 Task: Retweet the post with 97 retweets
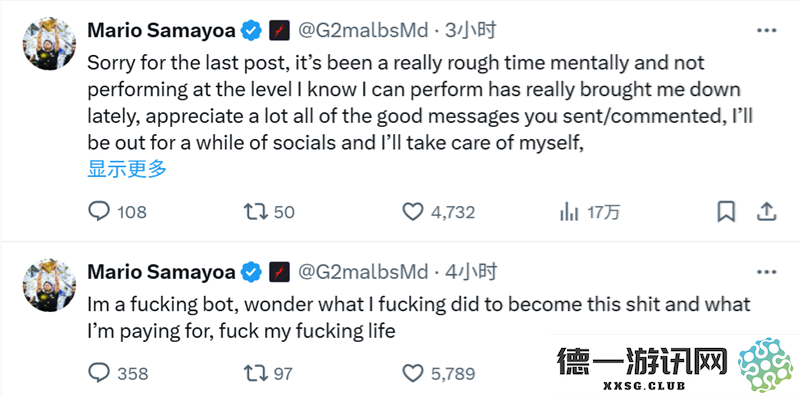[x=268, y=373]
